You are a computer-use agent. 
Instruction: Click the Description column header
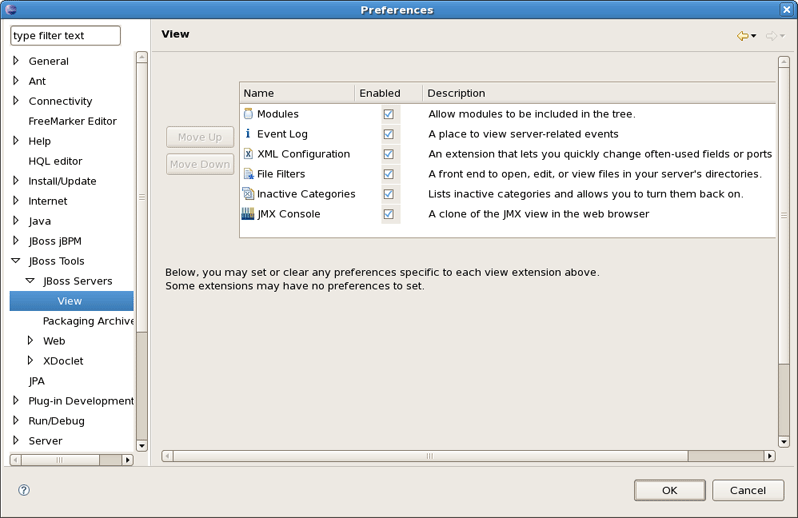tap(599, 93)
